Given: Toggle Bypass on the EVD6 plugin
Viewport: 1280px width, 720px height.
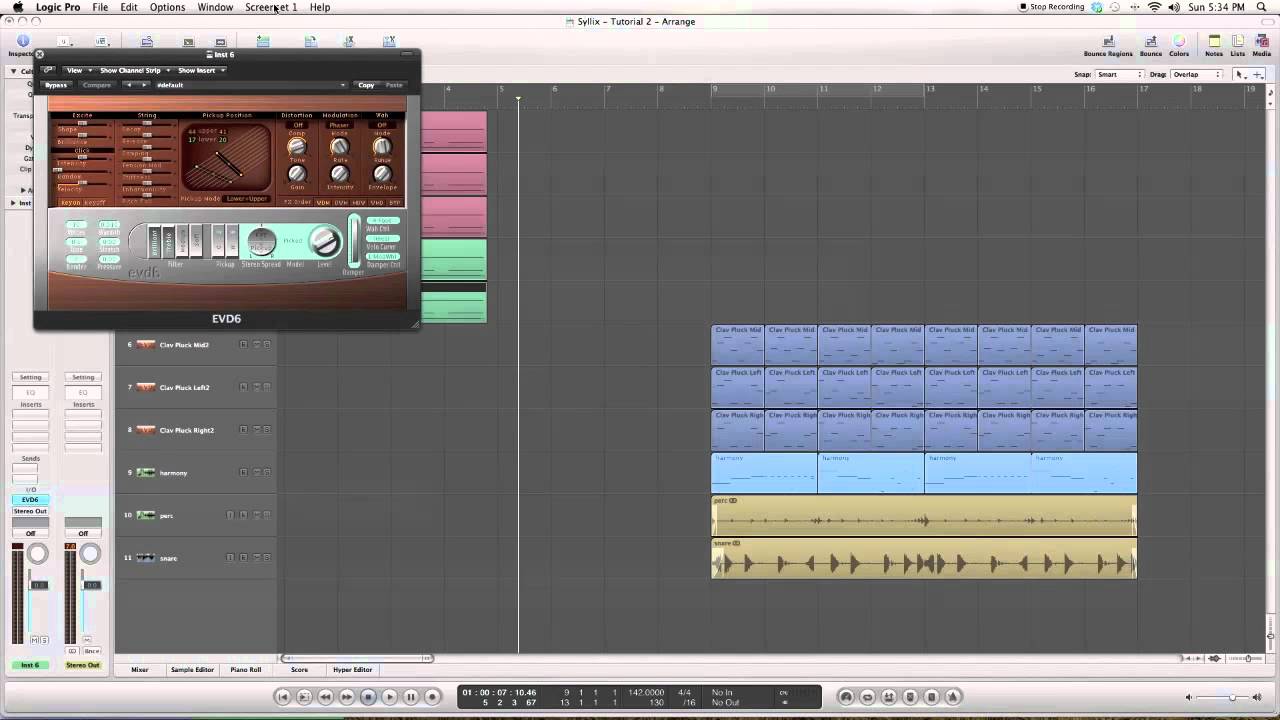Looking at the screenshot, I should click(x=56, y=85).
